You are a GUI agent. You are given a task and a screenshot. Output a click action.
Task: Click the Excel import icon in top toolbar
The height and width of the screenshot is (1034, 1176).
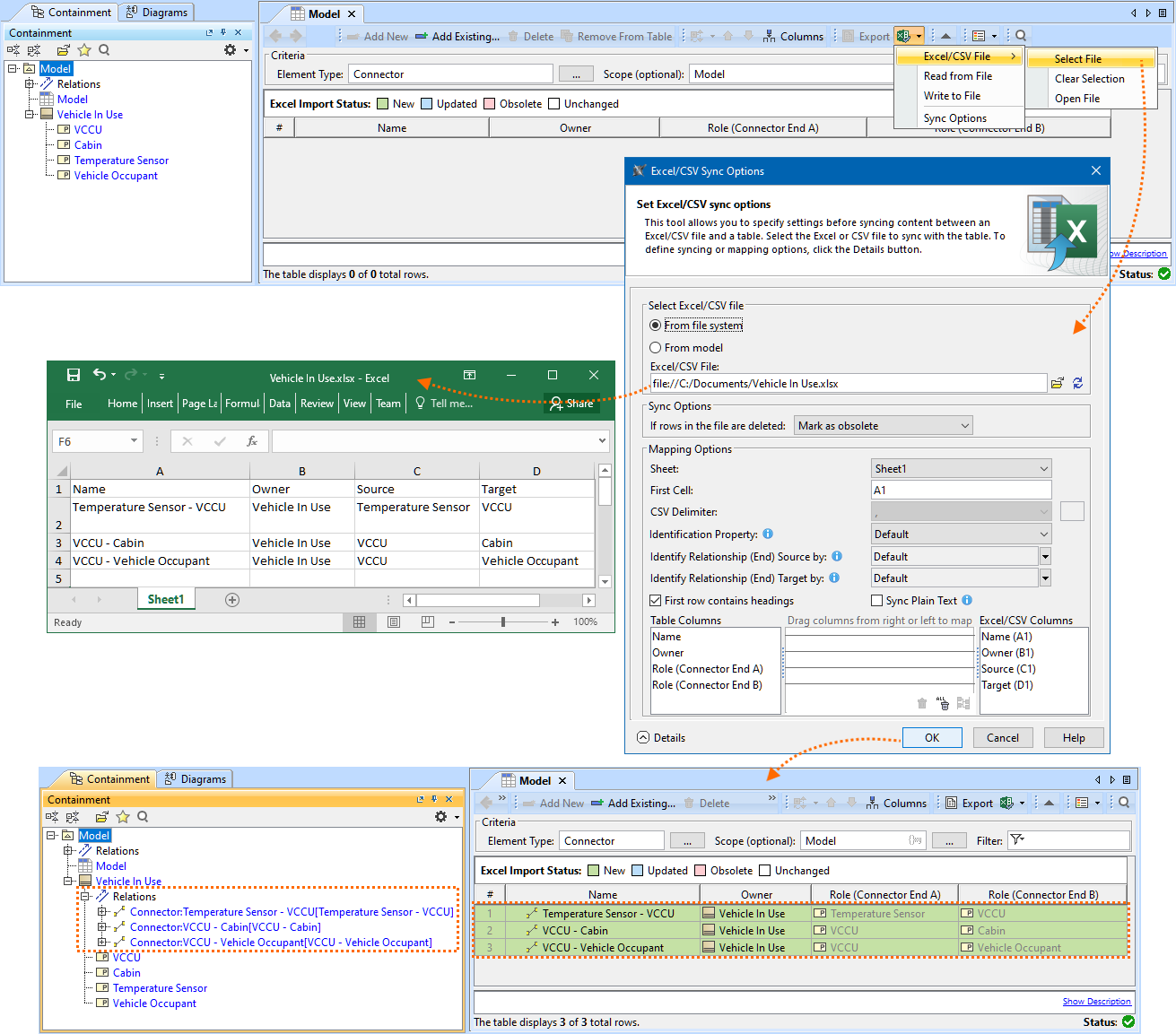(904, 36)
